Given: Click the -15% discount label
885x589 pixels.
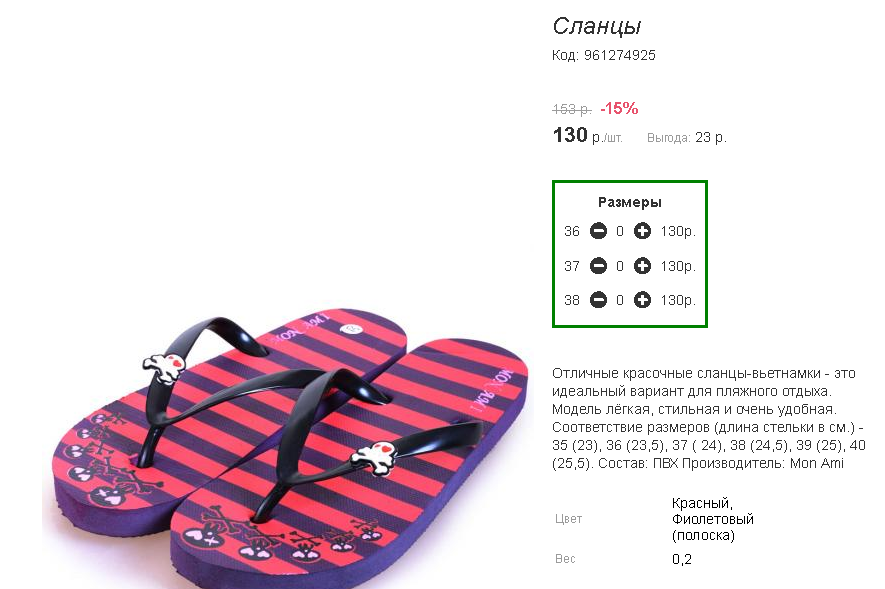Looking at the screenshot, I should (619, 108).
